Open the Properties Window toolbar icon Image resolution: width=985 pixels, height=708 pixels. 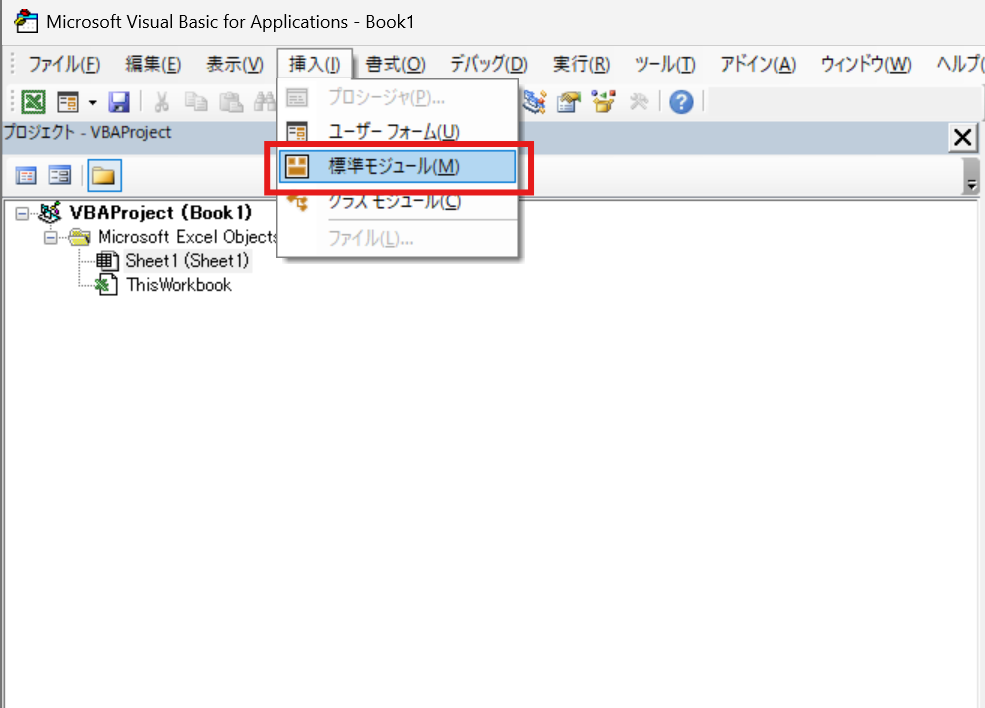[x=569, y=101]
